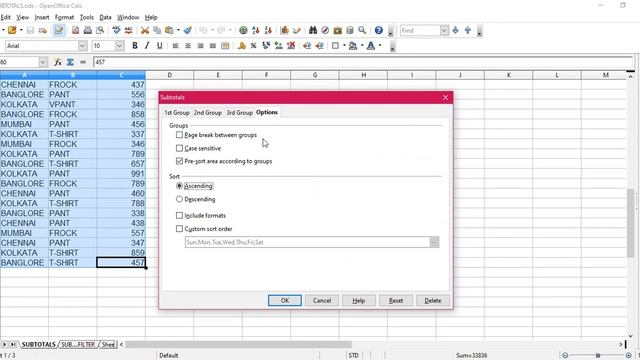Click Help button in Subtotals dialog
This screenshot has width=640, height=360.
point(359,300)
